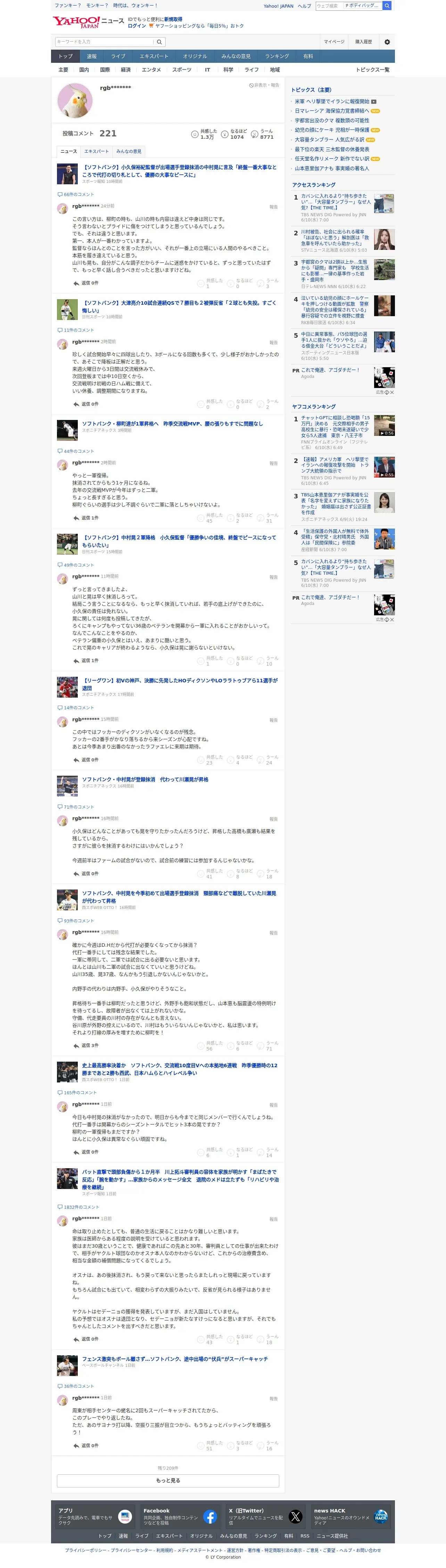Image resolution: width=446 pixels, height=1568 pixels.
Task: Open the news HACK icon in footer
Action: click(x=381, y=1517)
